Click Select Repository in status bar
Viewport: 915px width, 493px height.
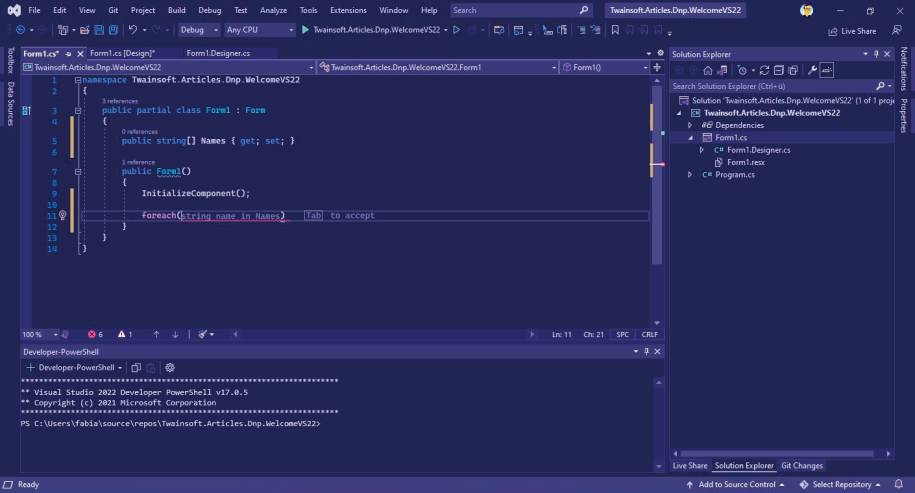pyautogui.click(x=840, y=484)
